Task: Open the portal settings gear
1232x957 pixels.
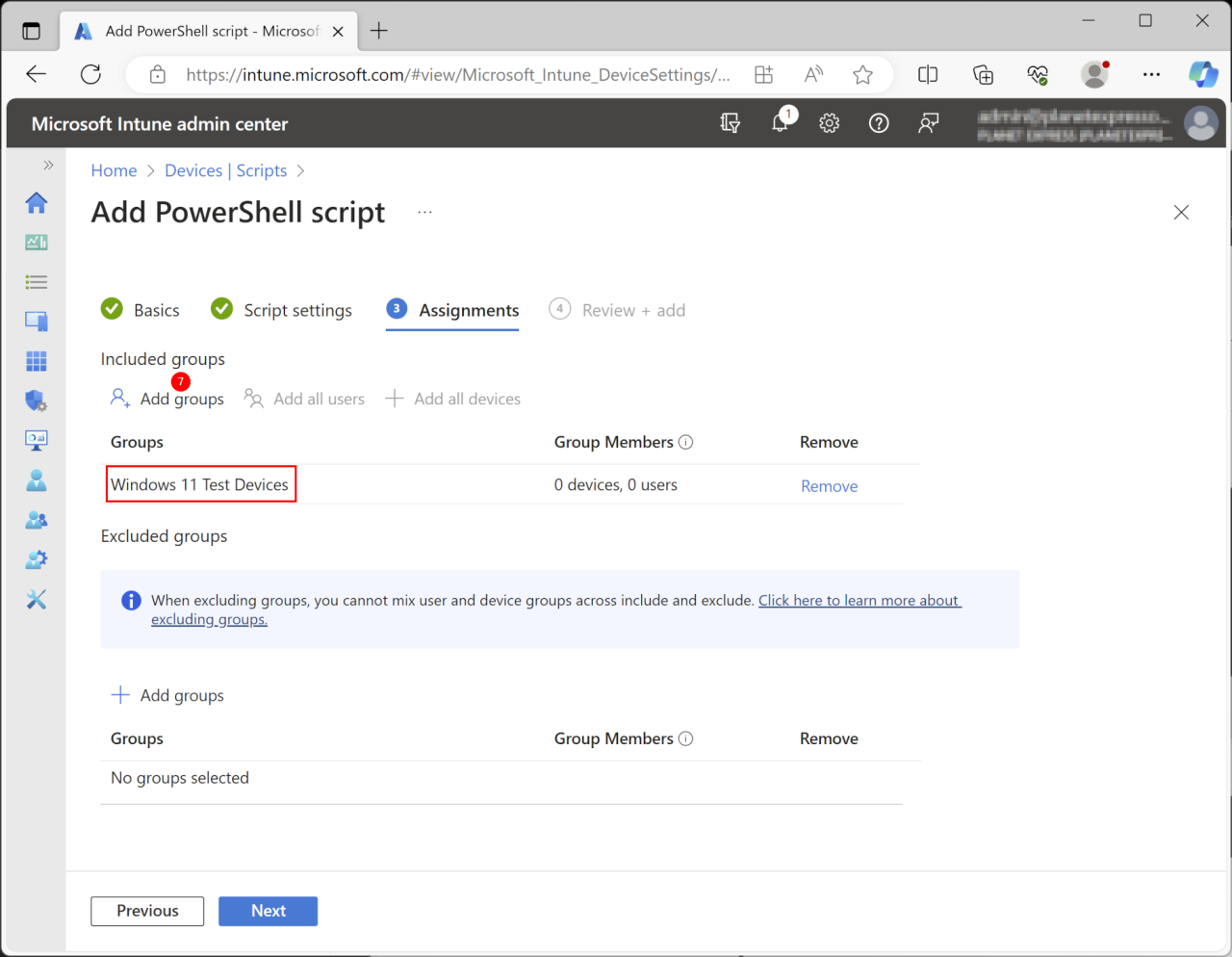Action: tap(829, 123)
